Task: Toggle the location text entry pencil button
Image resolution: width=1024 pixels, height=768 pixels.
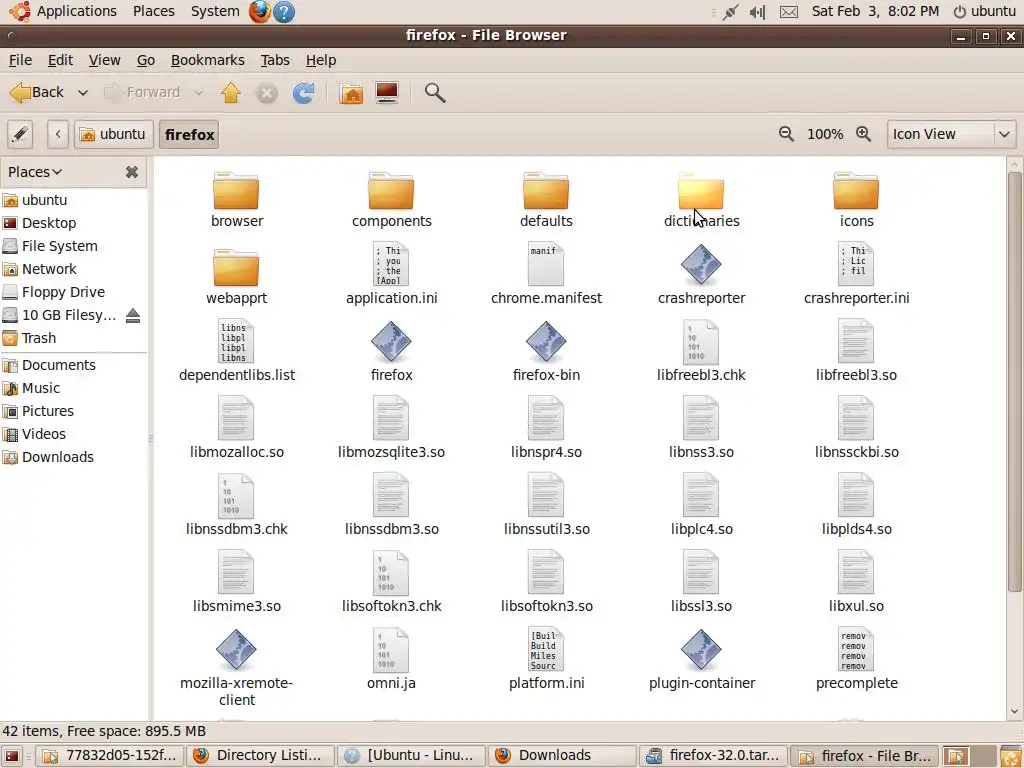Action: [20, 135]
